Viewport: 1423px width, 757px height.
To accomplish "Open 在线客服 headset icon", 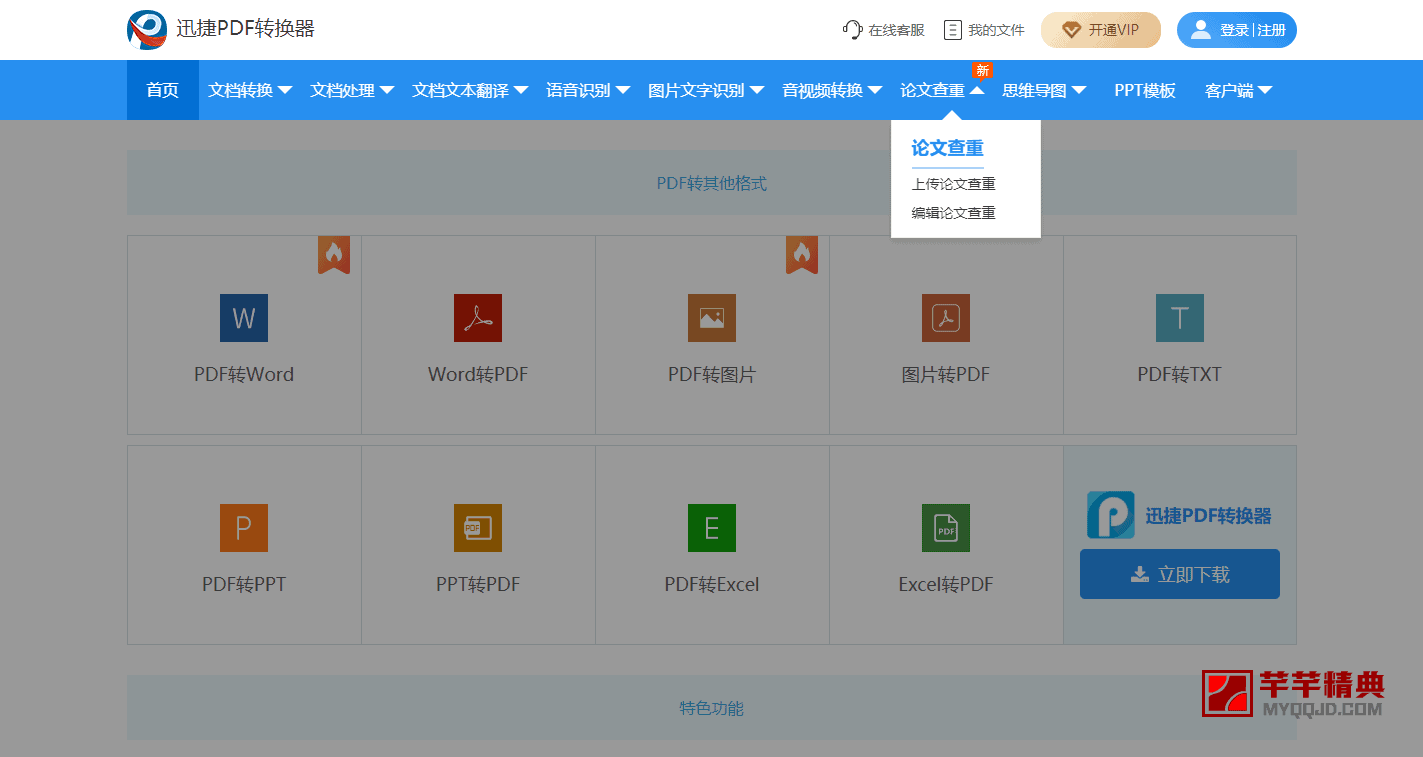I will 852,30.
